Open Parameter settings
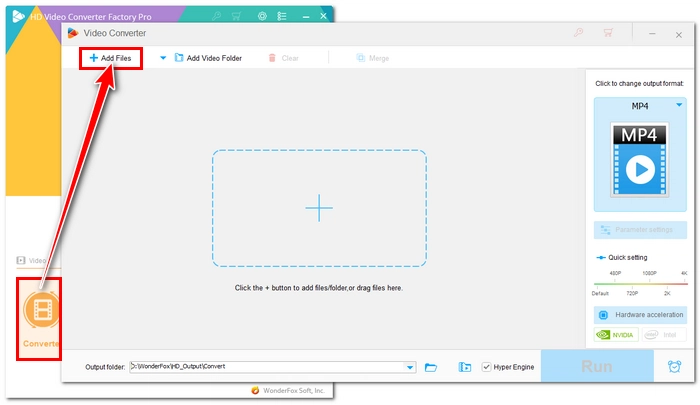Screen dimensions: 700x405 coord(640,230)
